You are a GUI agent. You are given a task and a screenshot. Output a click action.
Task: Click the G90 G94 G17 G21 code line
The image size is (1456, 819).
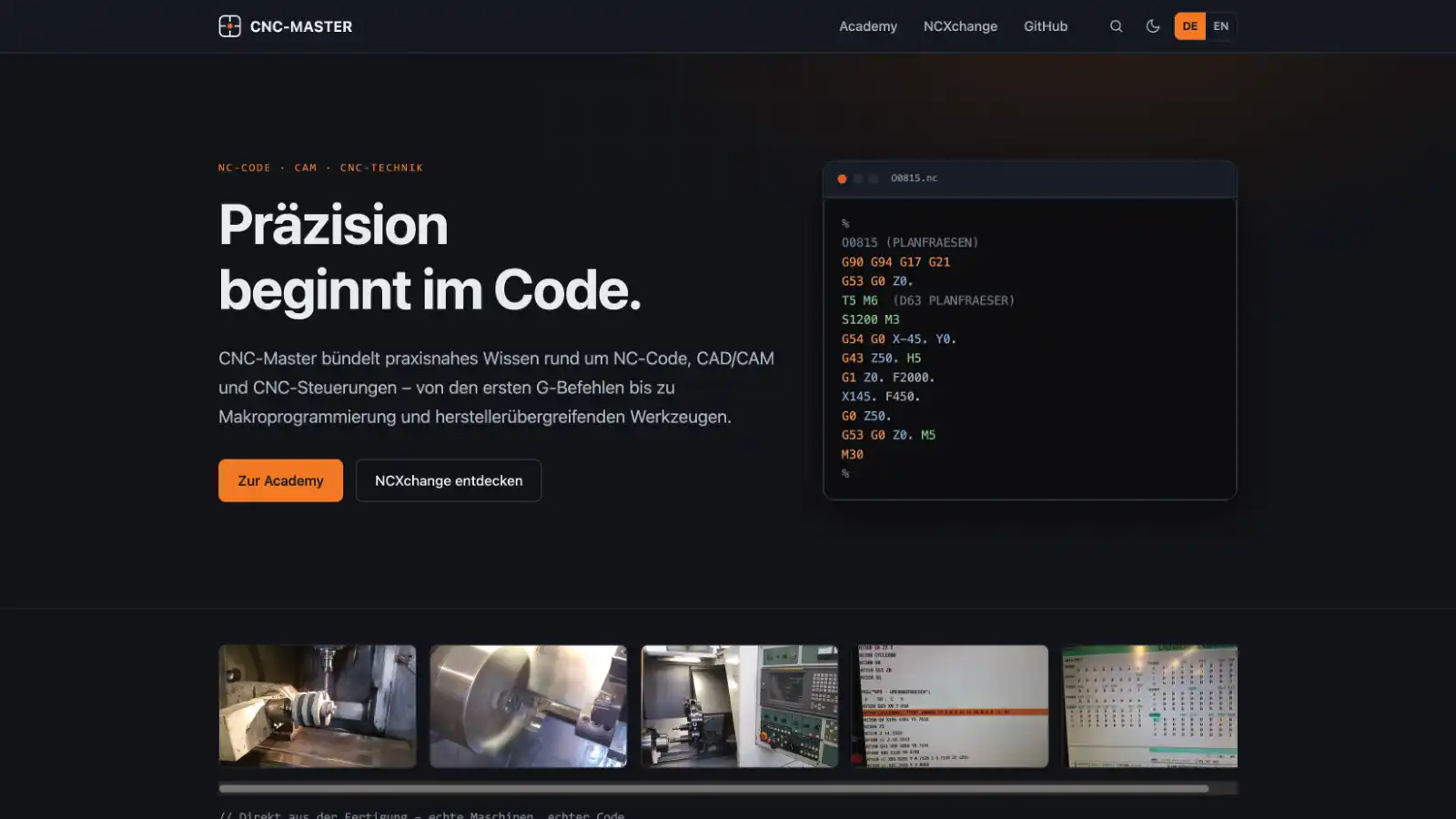pos(895,262)
